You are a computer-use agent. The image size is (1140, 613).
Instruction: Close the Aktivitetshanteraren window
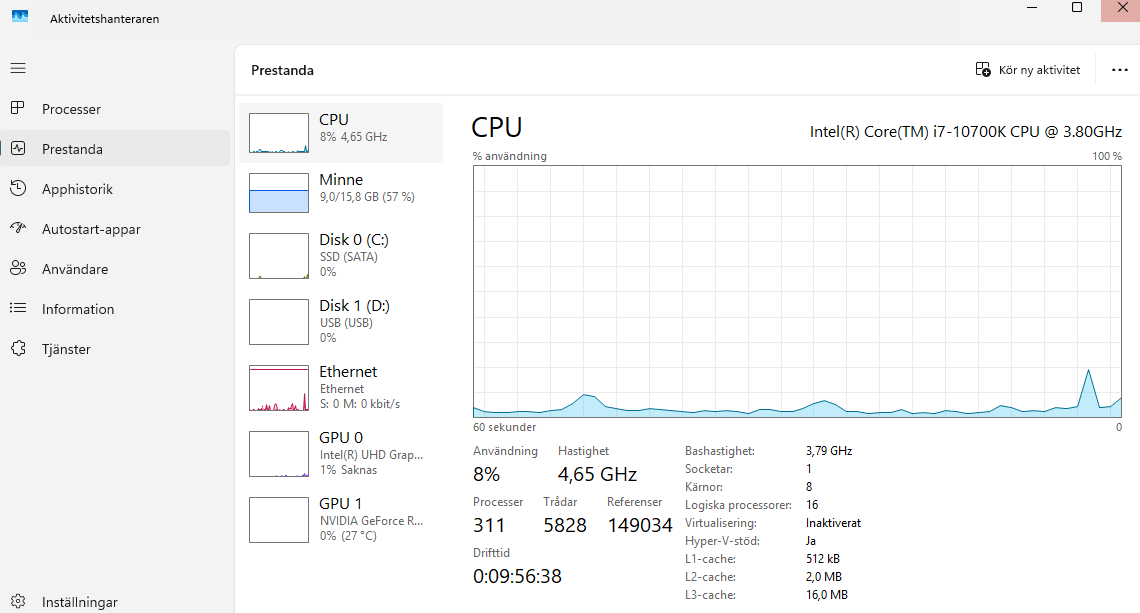click(1122, 8)
